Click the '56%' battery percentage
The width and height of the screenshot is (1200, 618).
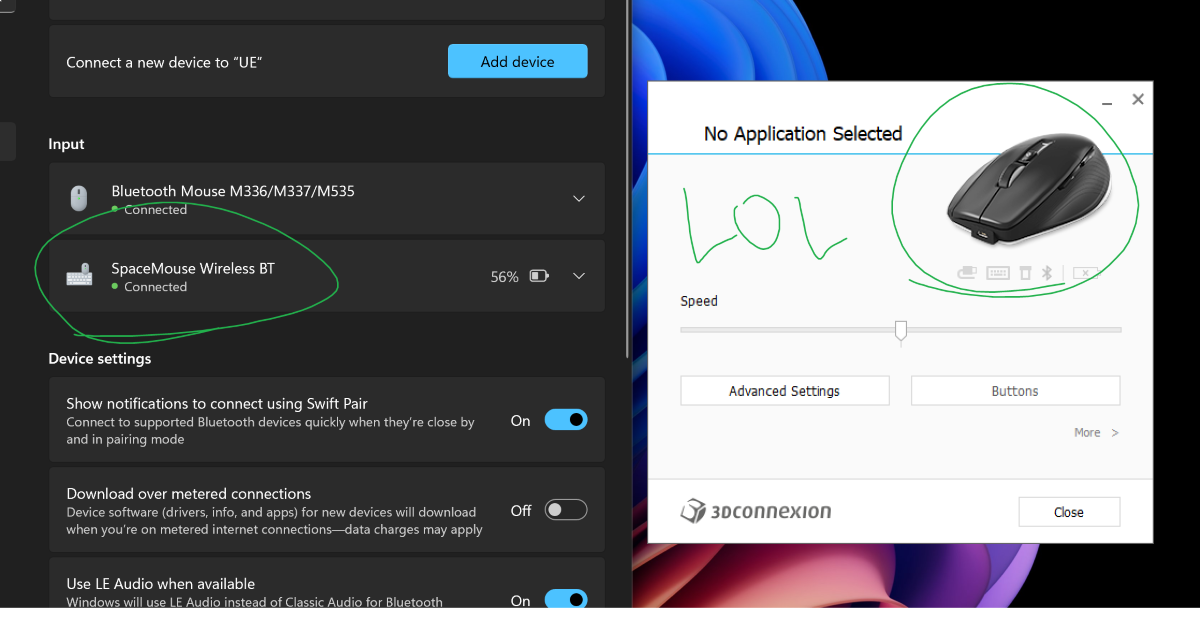click(x=504, y=276)
